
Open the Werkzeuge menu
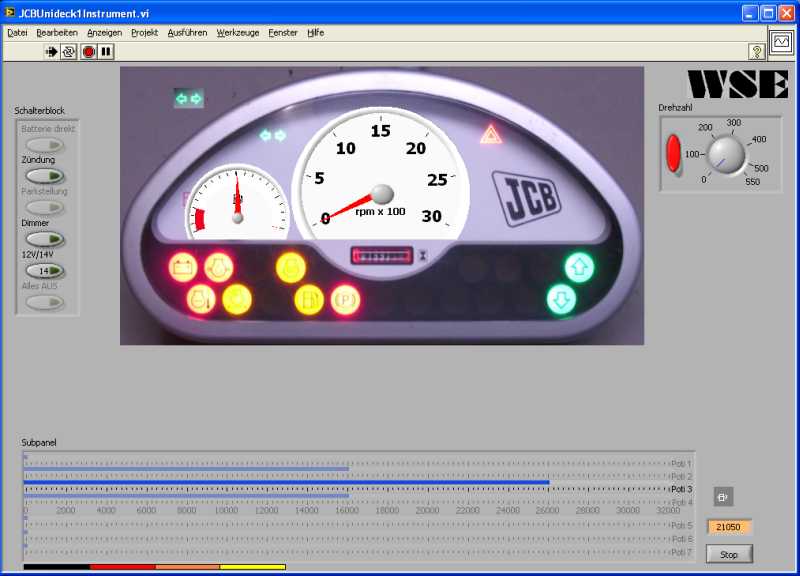pos(238,33)
